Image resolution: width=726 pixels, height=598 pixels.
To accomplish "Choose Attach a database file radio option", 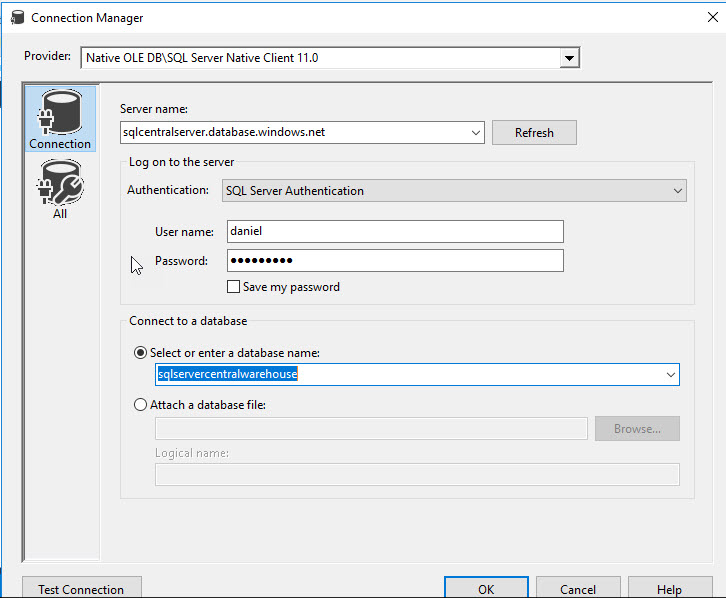I will (140, 405).
